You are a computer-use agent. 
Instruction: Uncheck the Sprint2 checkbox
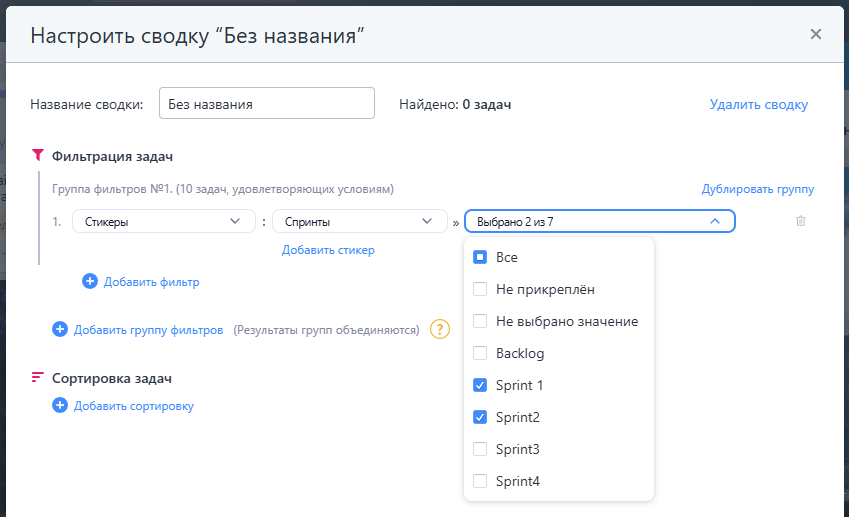click(480, 417)
